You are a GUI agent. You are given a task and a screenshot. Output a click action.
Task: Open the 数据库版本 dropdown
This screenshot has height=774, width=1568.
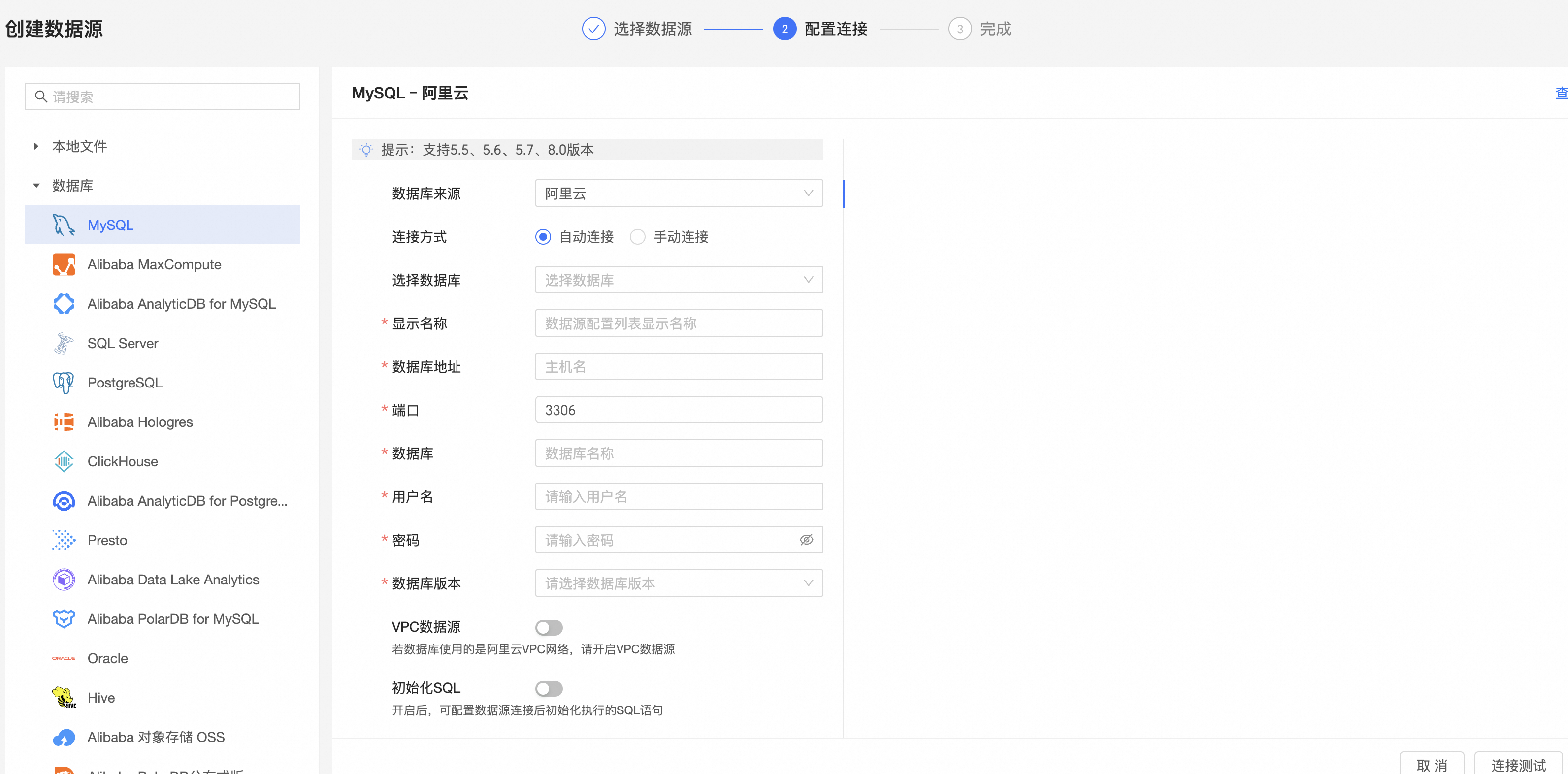click(679, 583)
